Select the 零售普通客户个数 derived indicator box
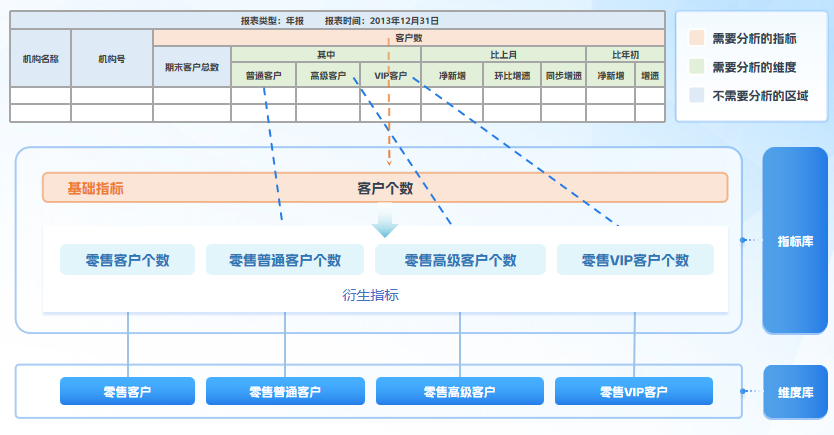The image size is (834, 435). (285, 260)
